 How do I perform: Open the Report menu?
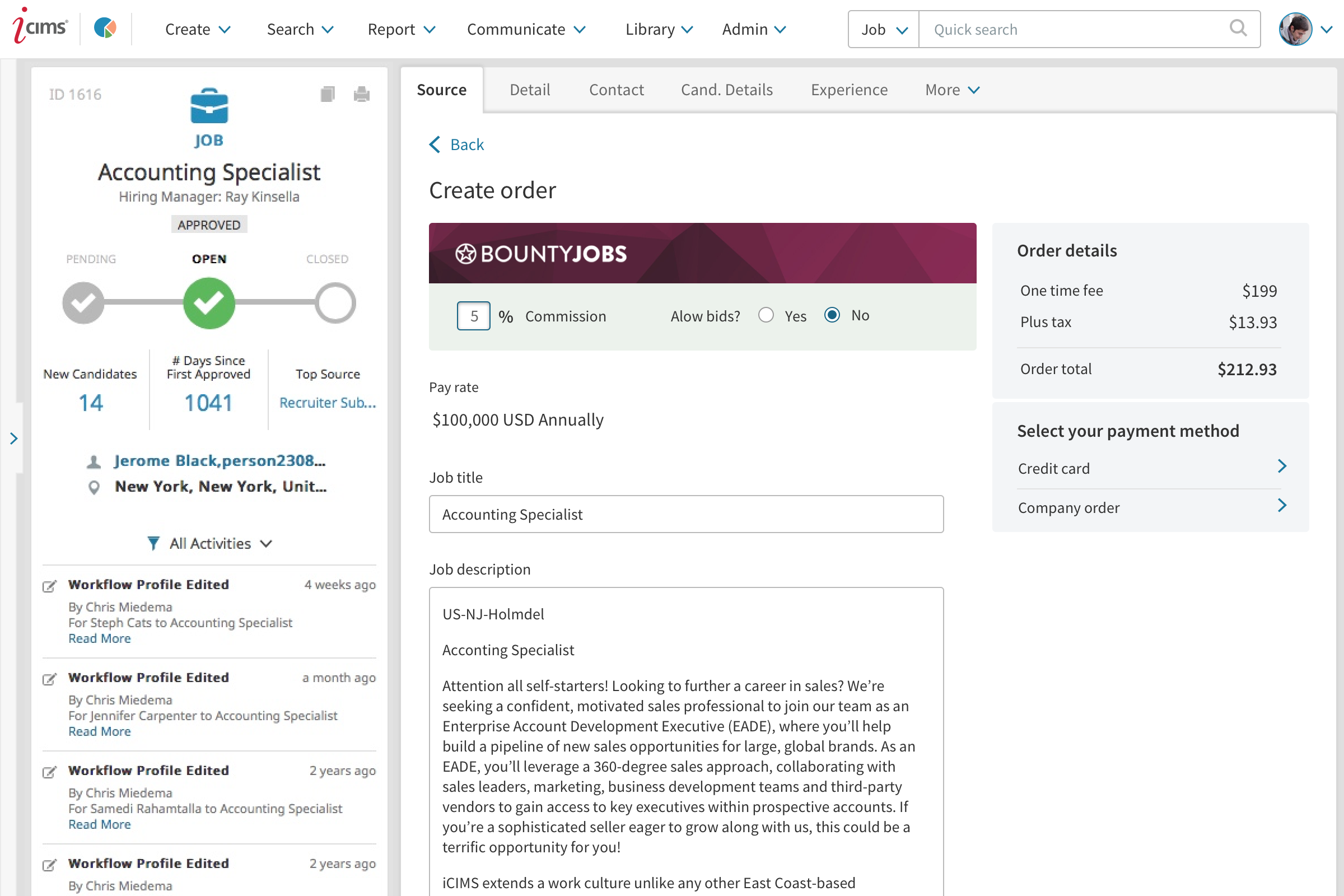pos(402,29)
